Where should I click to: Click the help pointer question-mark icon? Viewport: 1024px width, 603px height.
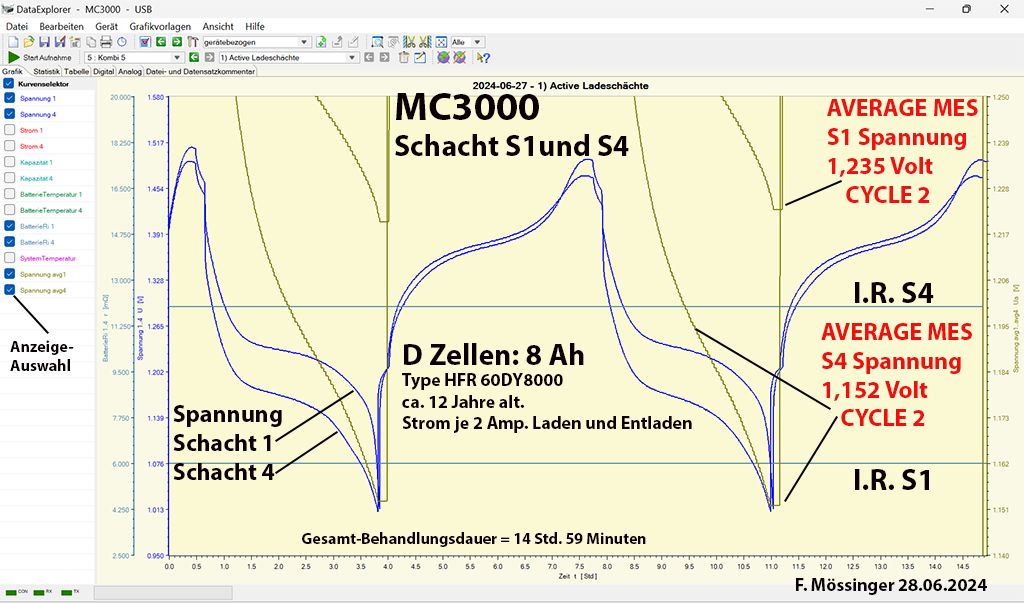point(485,58)
